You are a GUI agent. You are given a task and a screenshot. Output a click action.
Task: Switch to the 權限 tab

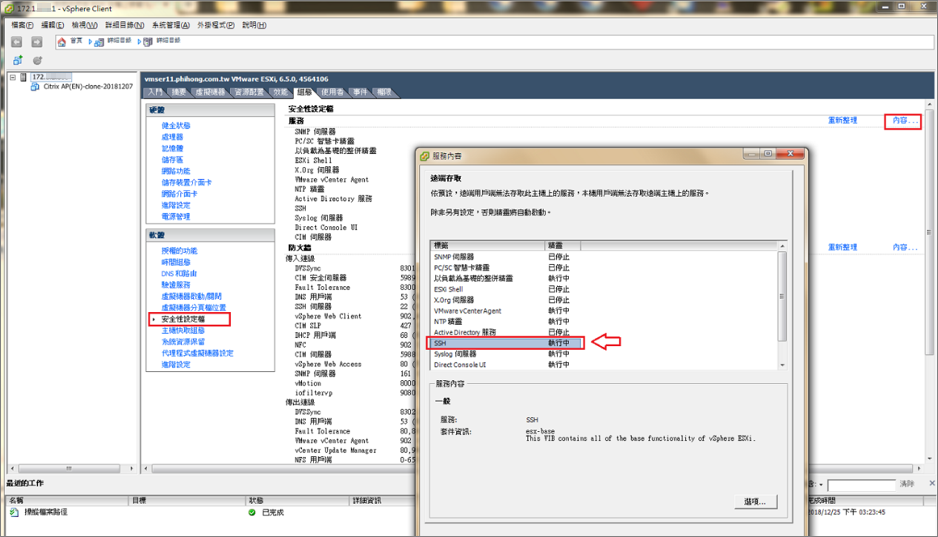384,92
